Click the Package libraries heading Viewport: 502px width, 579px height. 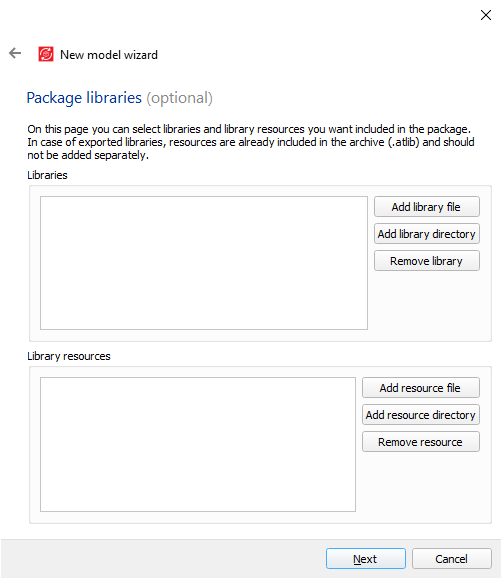click(x=84, y=98)
